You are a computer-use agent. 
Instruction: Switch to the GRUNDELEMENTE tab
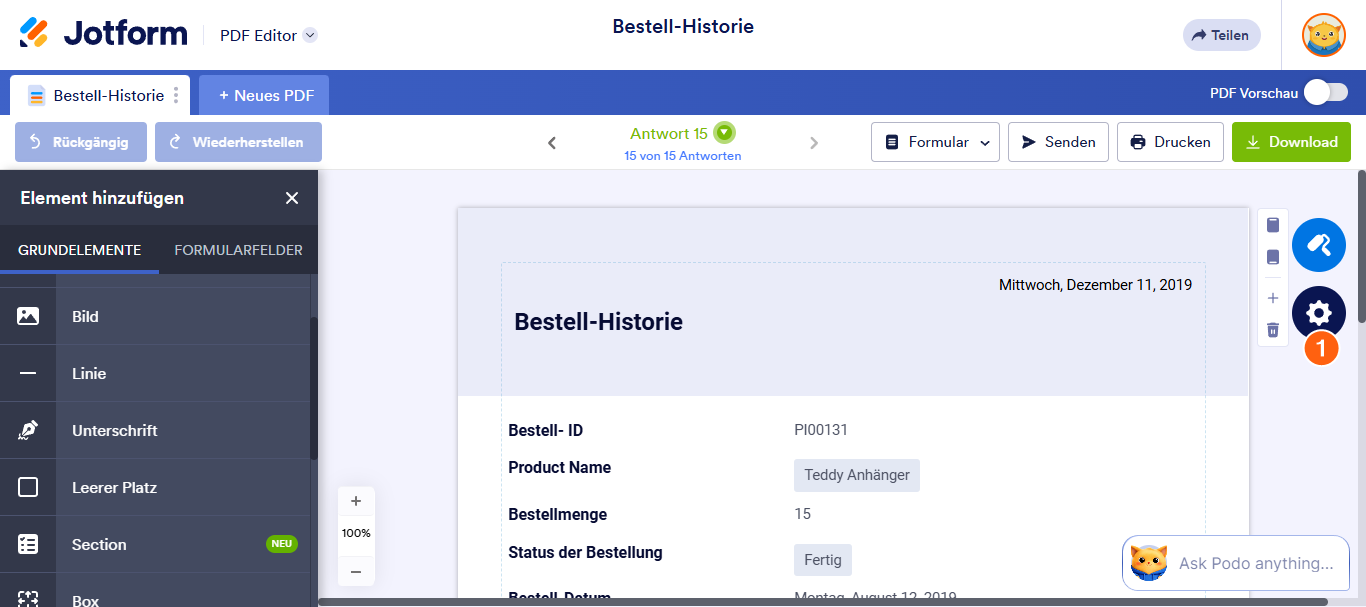click(x=79, y=250)
